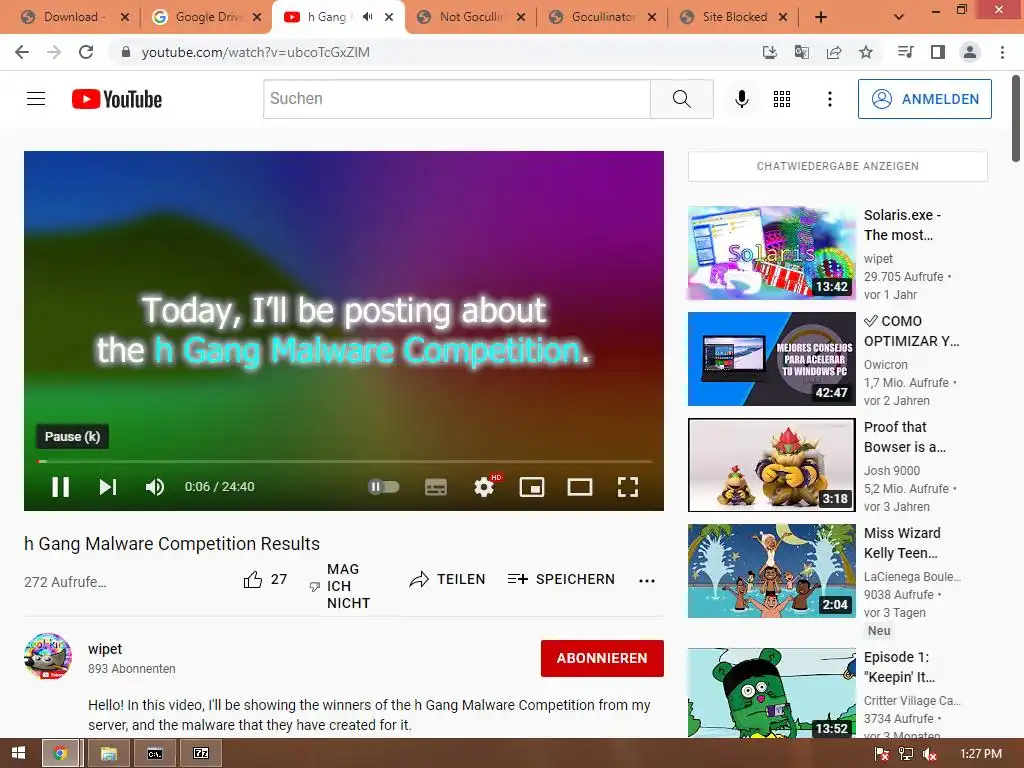Click the muted speaker tray icon
The width and height of the screenshot is (1024, 768).
pyautogui.click(x=929, y=754)
